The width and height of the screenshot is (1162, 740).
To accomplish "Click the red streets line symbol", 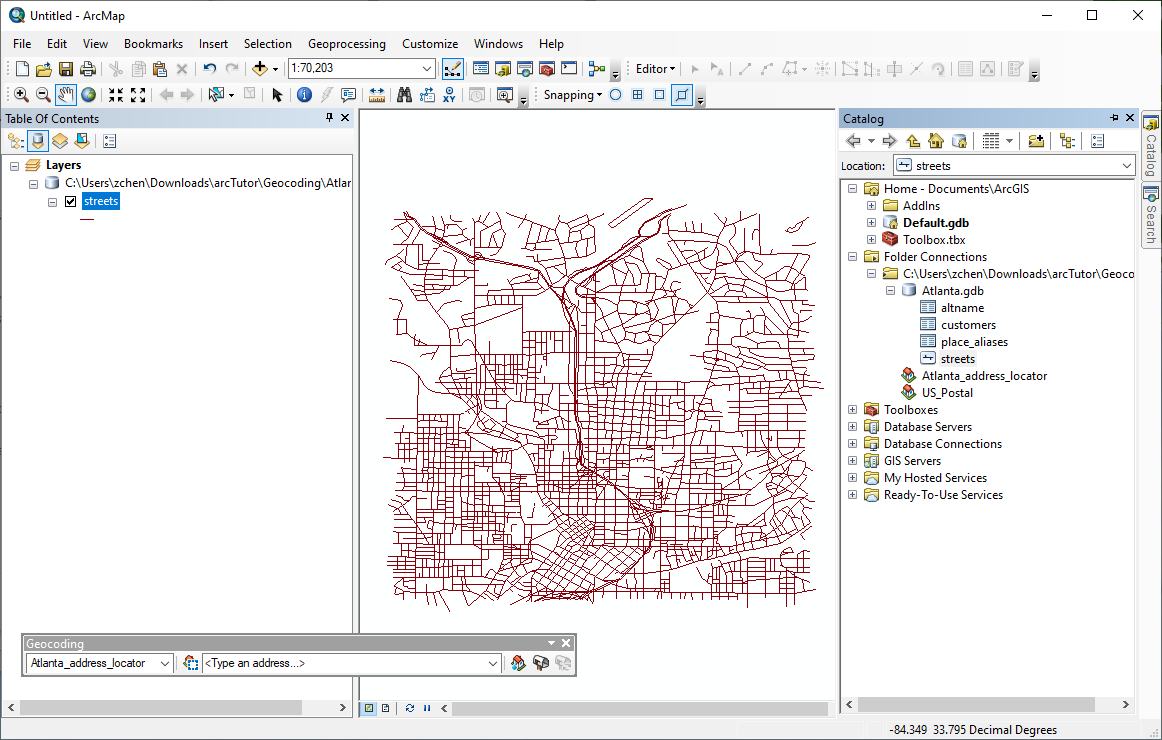I will pyautogui.click(x=87, y=219).
